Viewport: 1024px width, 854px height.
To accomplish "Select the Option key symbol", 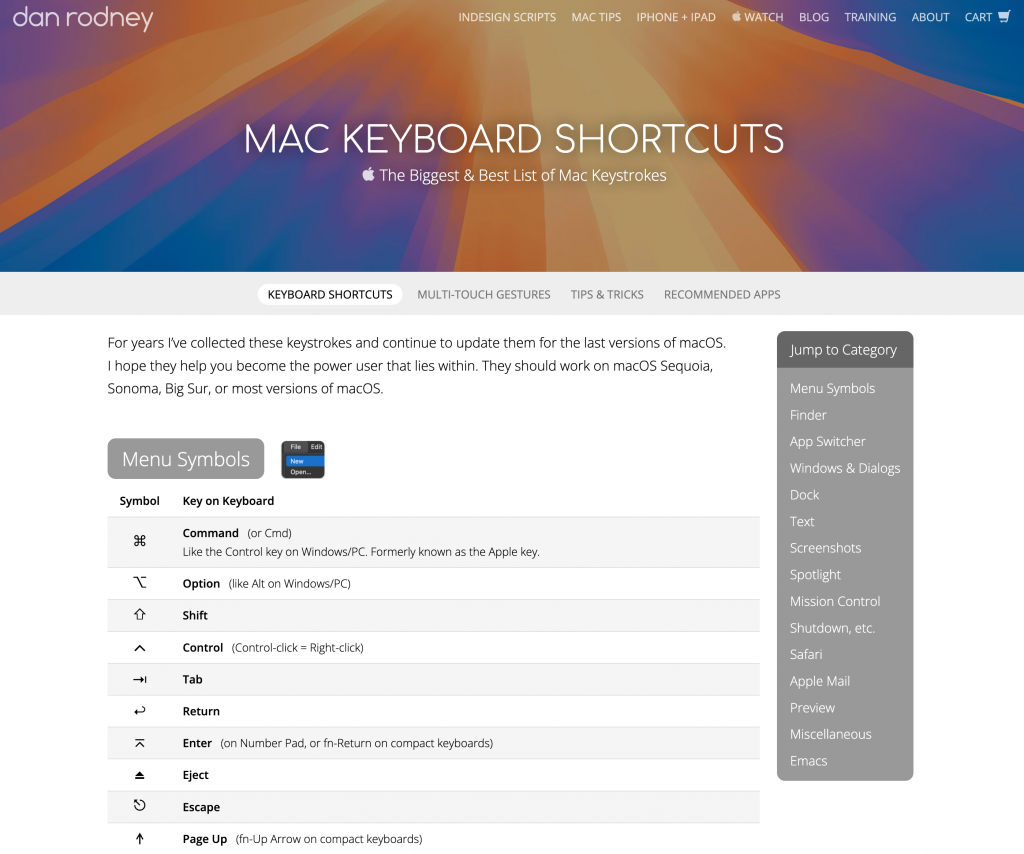I will (139, 583).
